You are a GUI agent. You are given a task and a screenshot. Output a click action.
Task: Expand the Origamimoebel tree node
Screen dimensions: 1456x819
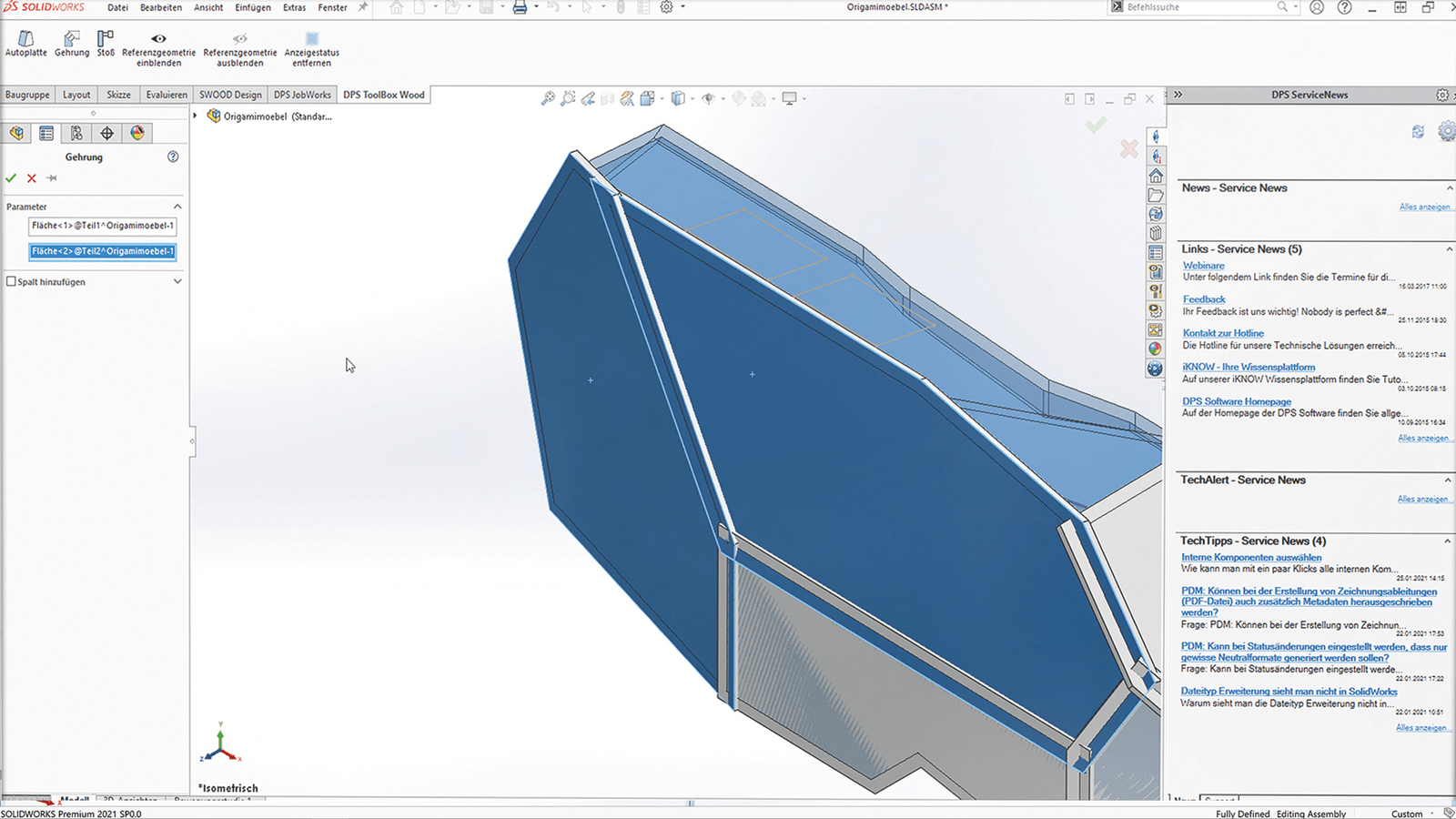(x=195, y=116)
